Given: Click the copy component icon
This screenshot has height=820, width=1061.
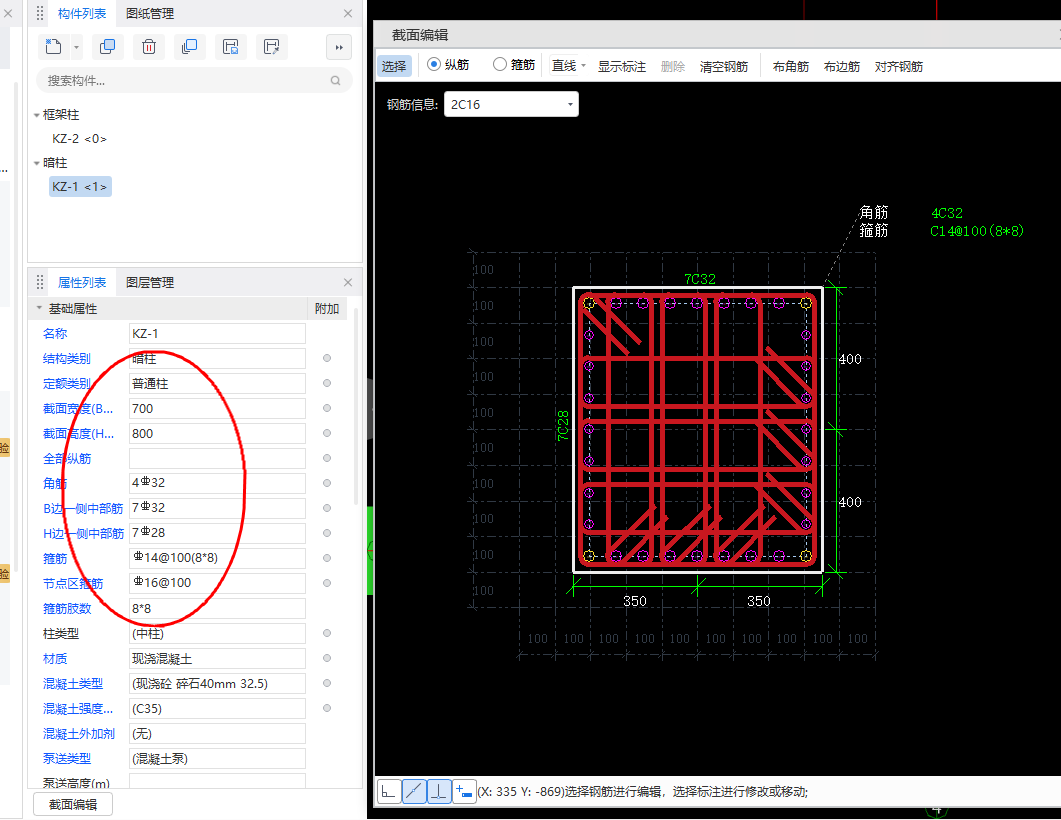Looking at the screenshot, I should (107, 47).
